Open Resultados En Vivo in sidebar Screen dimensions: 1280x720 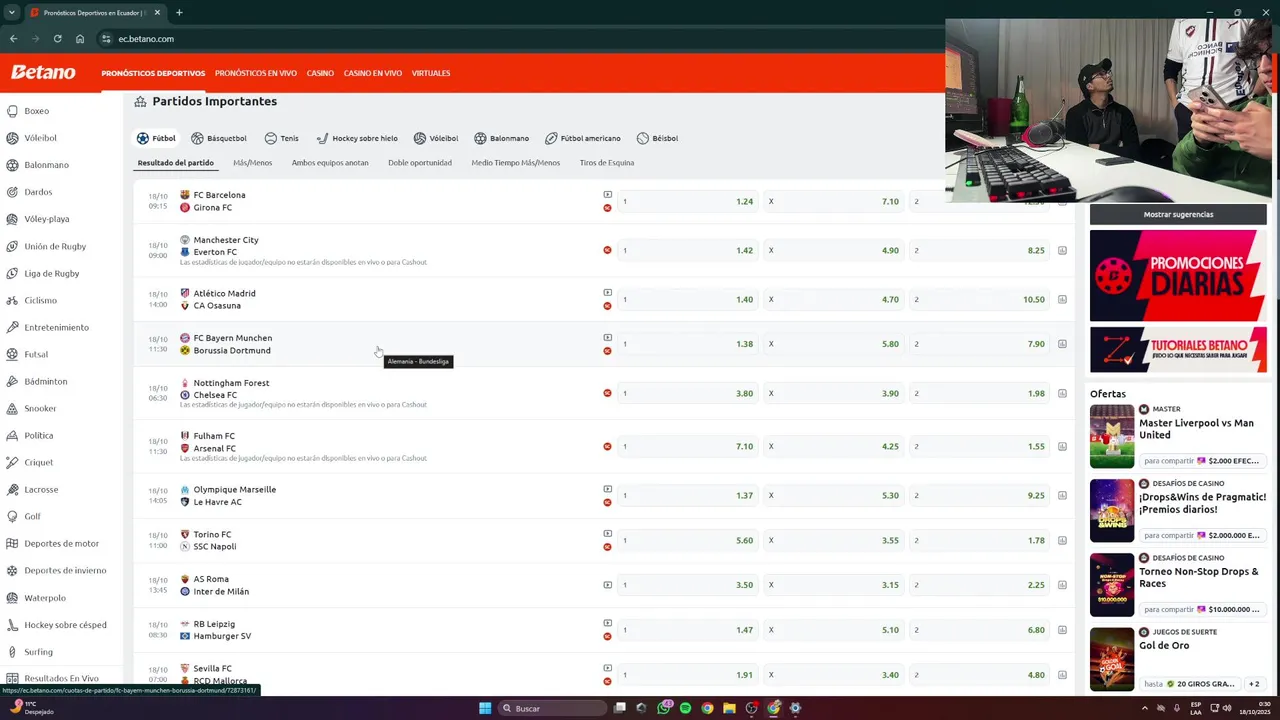(x=61, y=678)
